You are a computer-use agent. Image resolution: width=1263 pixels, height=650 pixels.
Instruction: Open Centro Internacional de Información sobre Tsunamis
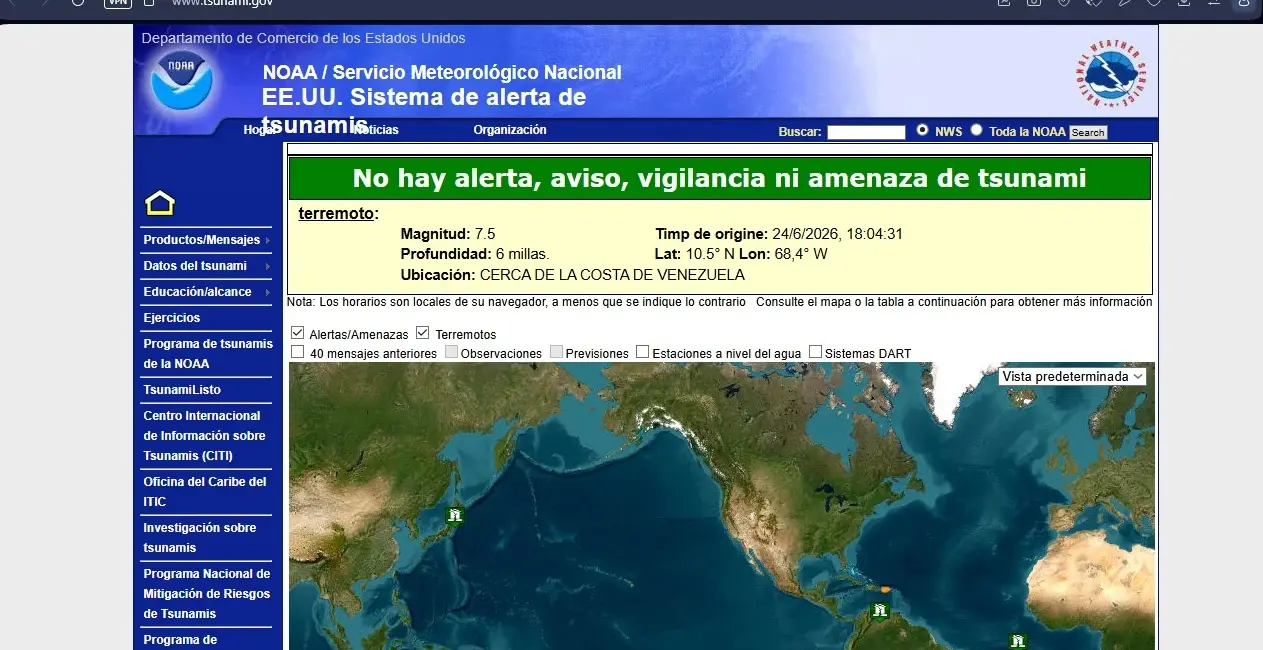click(x=205, y=436)
